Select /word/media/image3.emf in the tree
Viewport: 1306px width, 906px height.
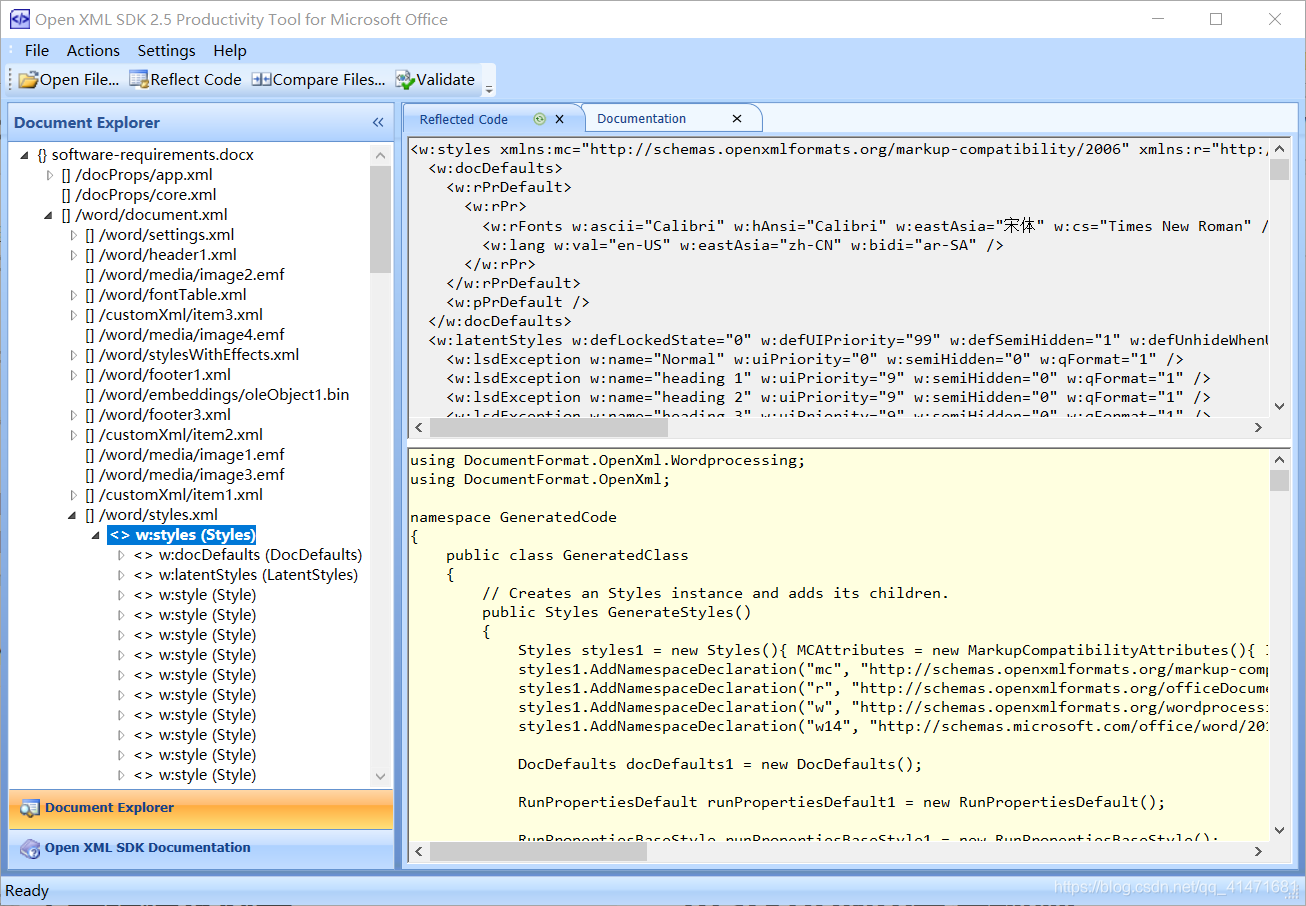point(185,475)
